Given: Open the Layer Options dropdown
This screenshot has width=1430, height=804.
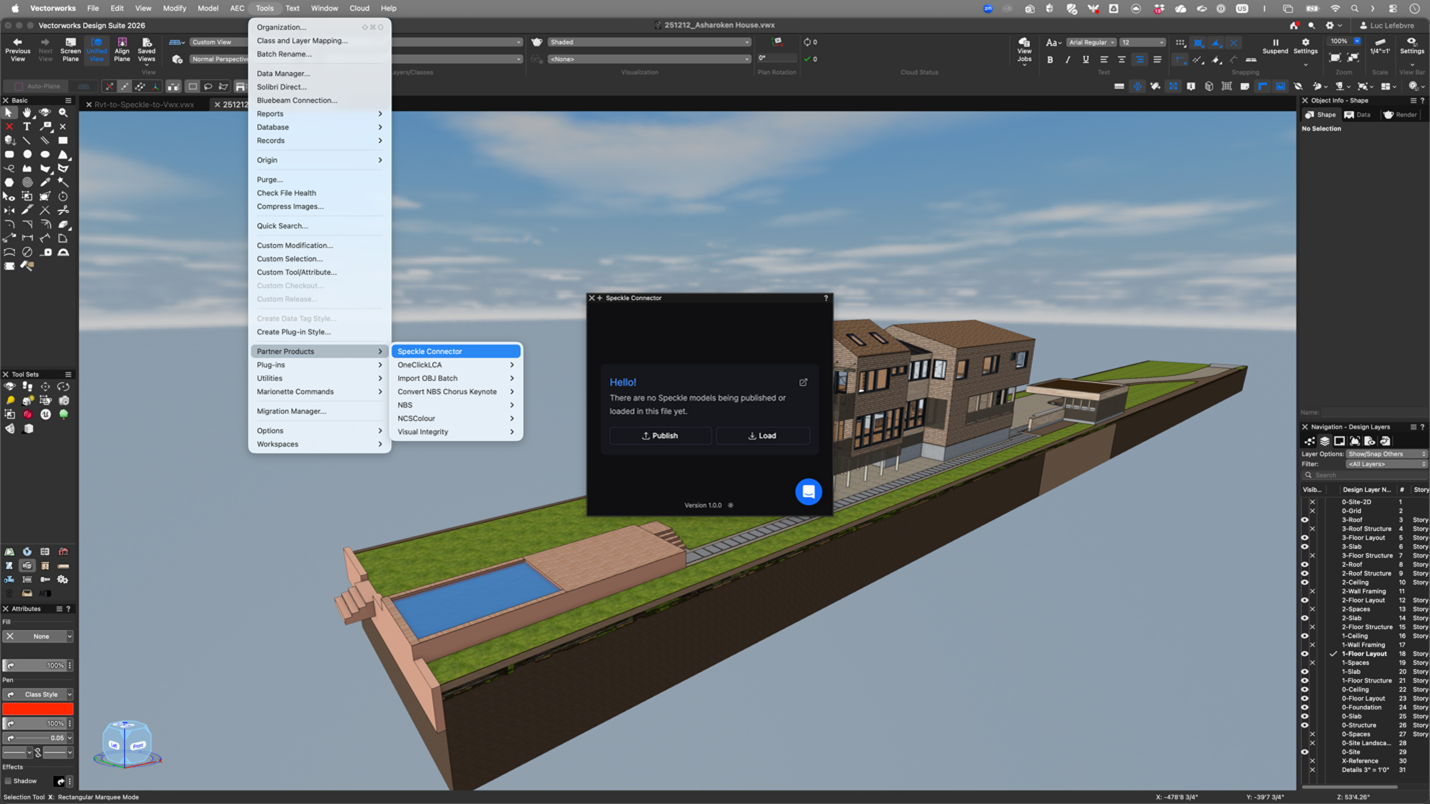Looking at the screenshot, I should (x=1385, y=454).
